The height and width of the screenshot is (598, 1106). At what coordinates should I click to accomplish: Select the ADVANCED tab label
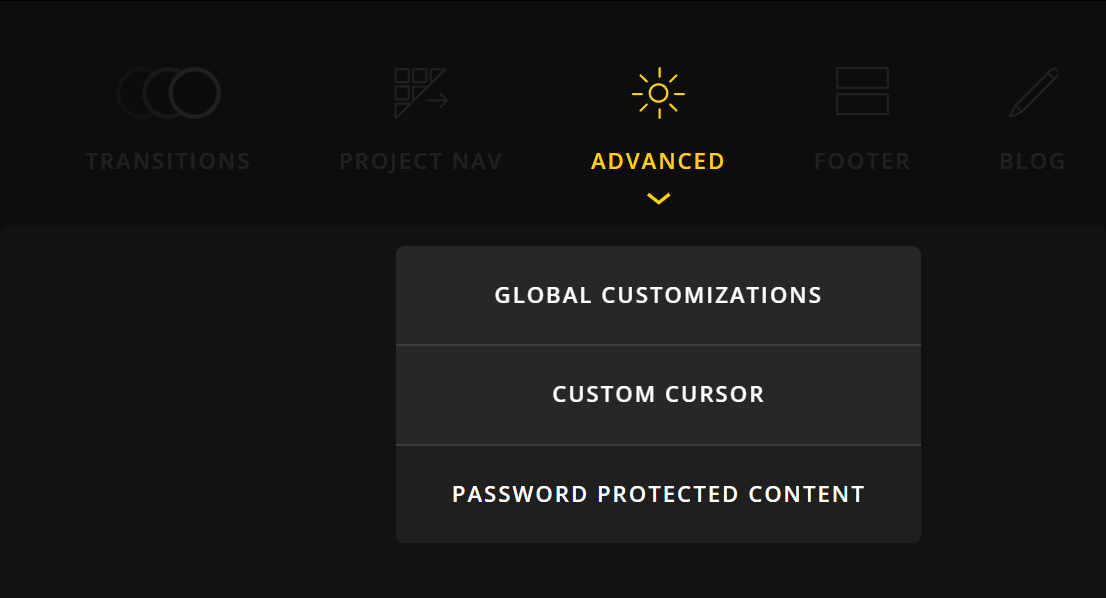(x=658, y=161)
